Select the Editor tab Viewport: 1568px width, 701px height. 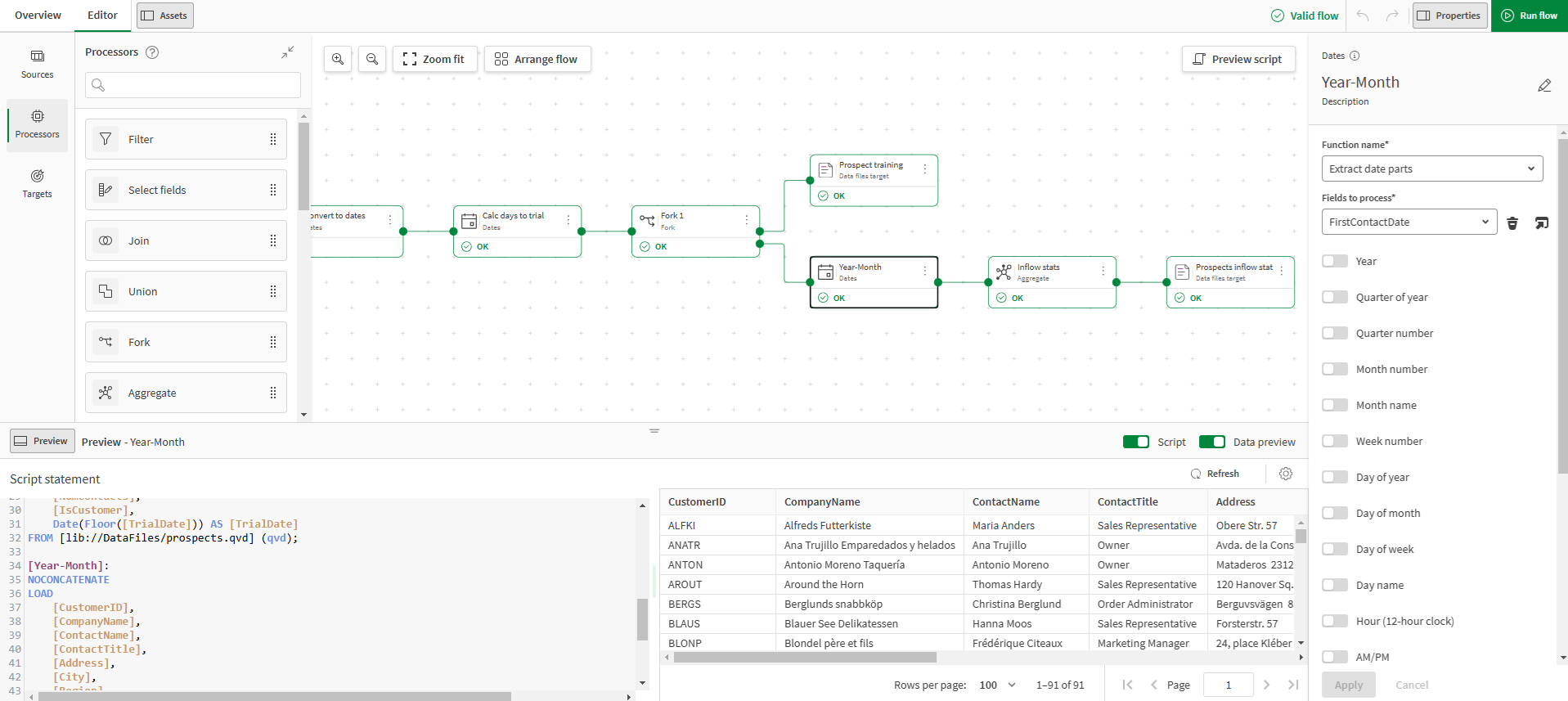(x=102, y=16)
